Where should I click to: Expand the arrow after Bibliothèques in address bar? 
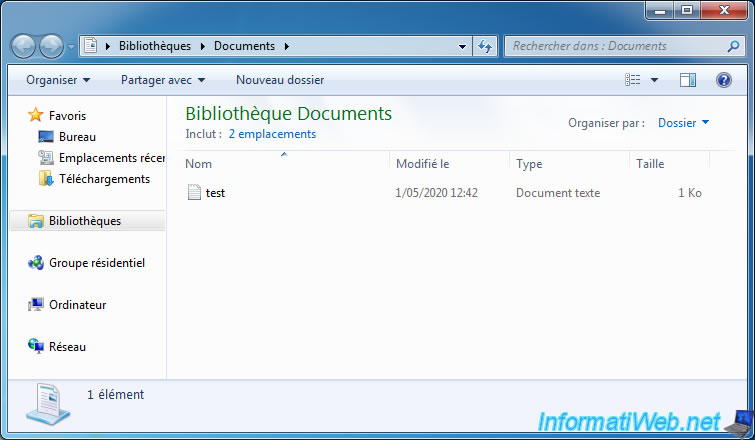[203, 46]
